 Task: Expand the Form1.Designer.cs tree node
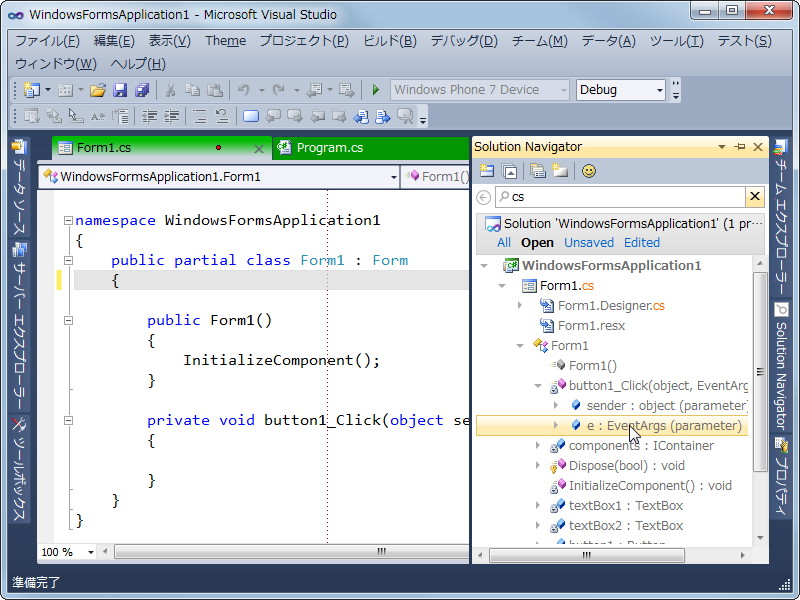pyautogui.click(x=520, y=305)
